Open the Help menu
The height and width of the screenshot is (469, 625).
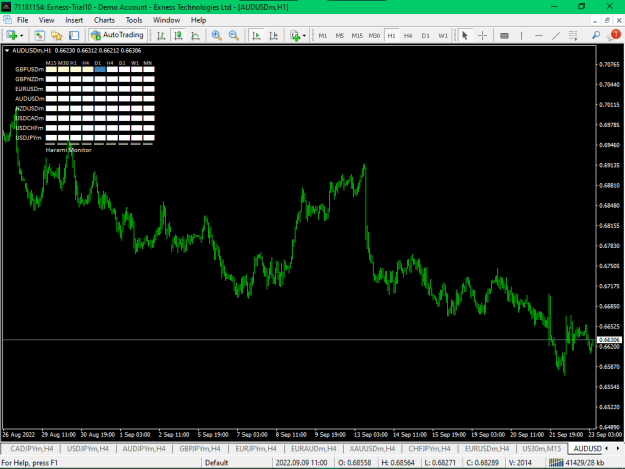tap(198, 20)
